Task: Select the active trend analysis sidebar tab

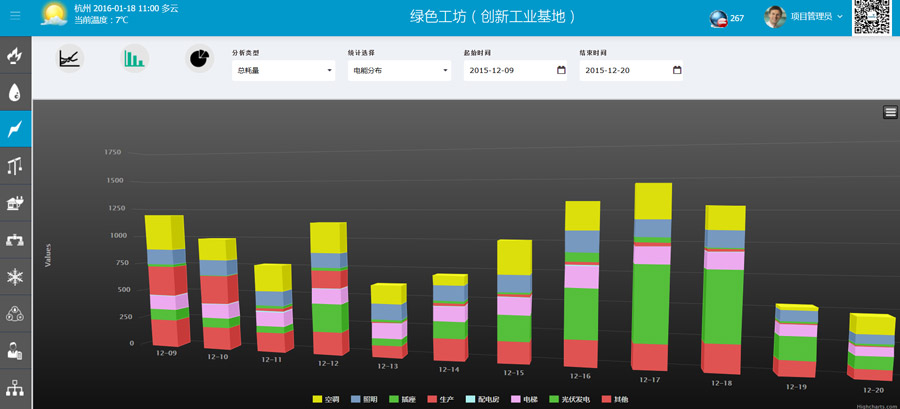Action: 15,129
